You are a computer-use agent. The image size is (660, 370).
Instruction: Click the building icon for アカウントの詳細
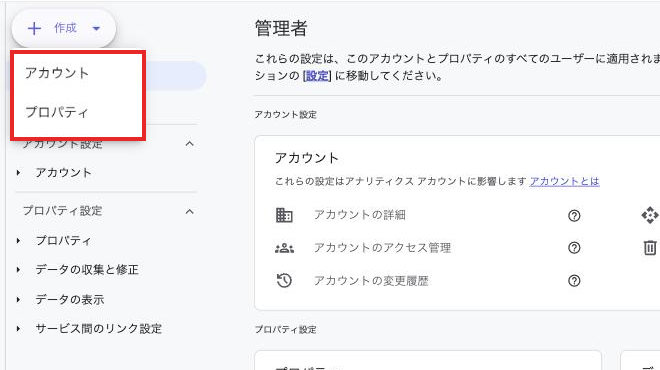[284, 215]
